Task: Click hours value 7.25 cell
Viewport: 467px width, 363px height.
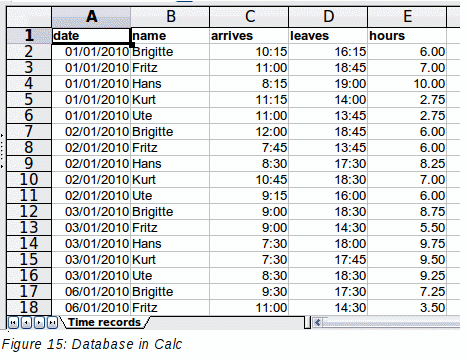Action: click(x=407, y=292)
